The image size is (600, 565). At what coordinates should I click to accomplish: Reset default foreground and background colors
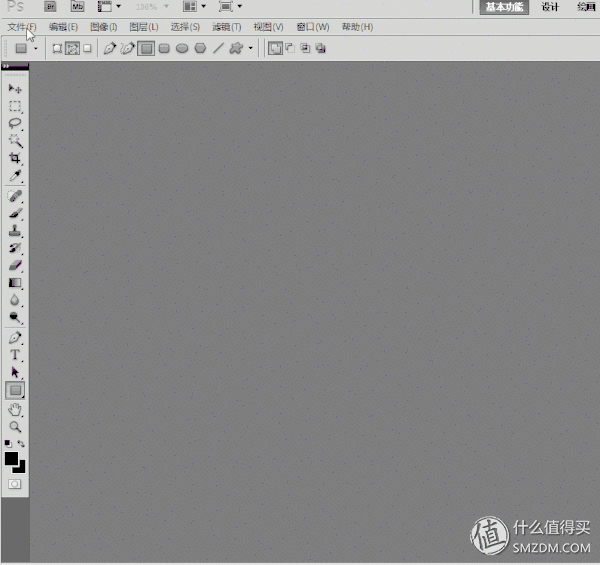point(8,444)
